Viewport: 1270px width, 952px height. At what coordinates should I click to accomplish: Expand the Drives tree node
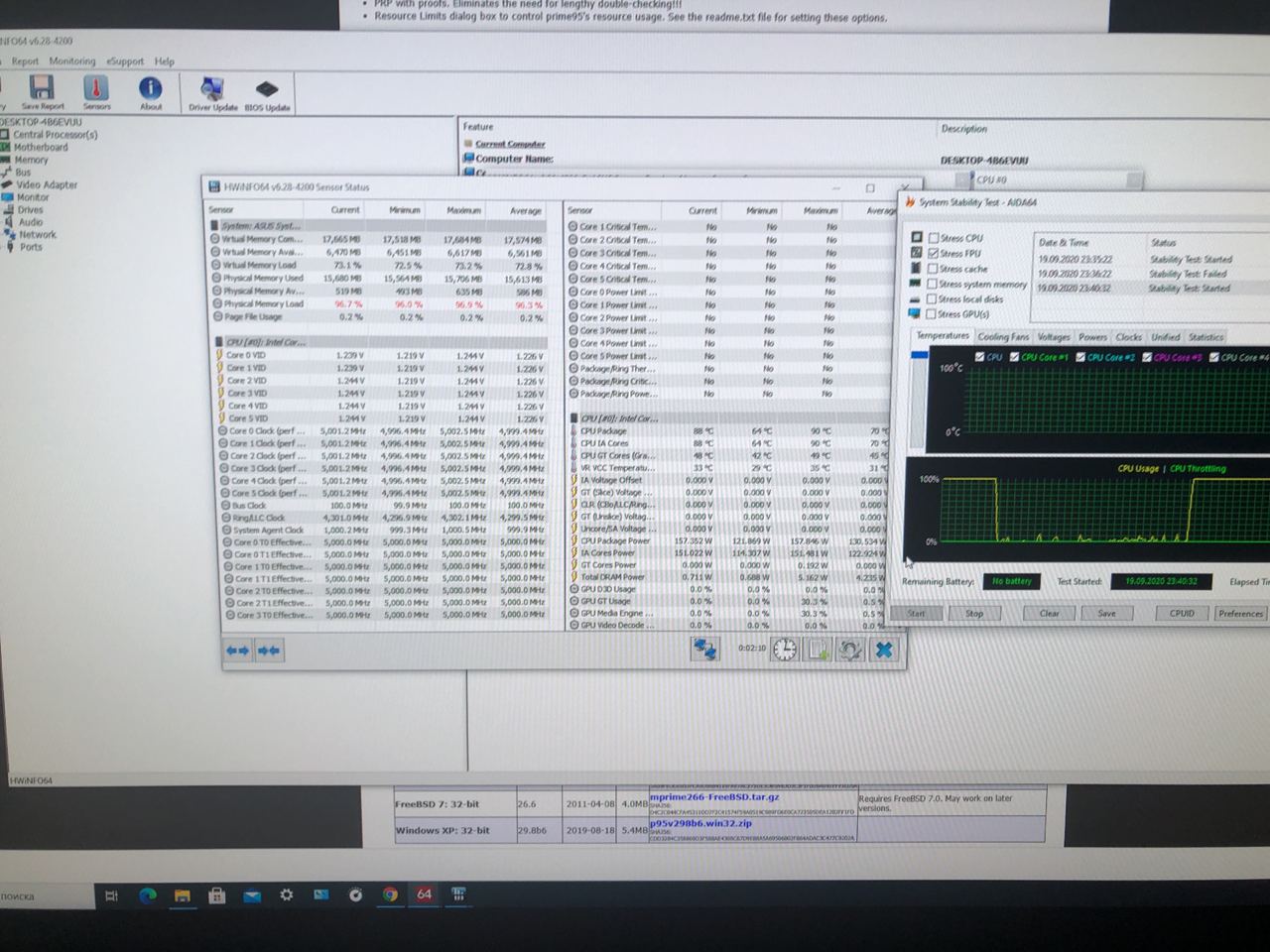click(8, 209)
